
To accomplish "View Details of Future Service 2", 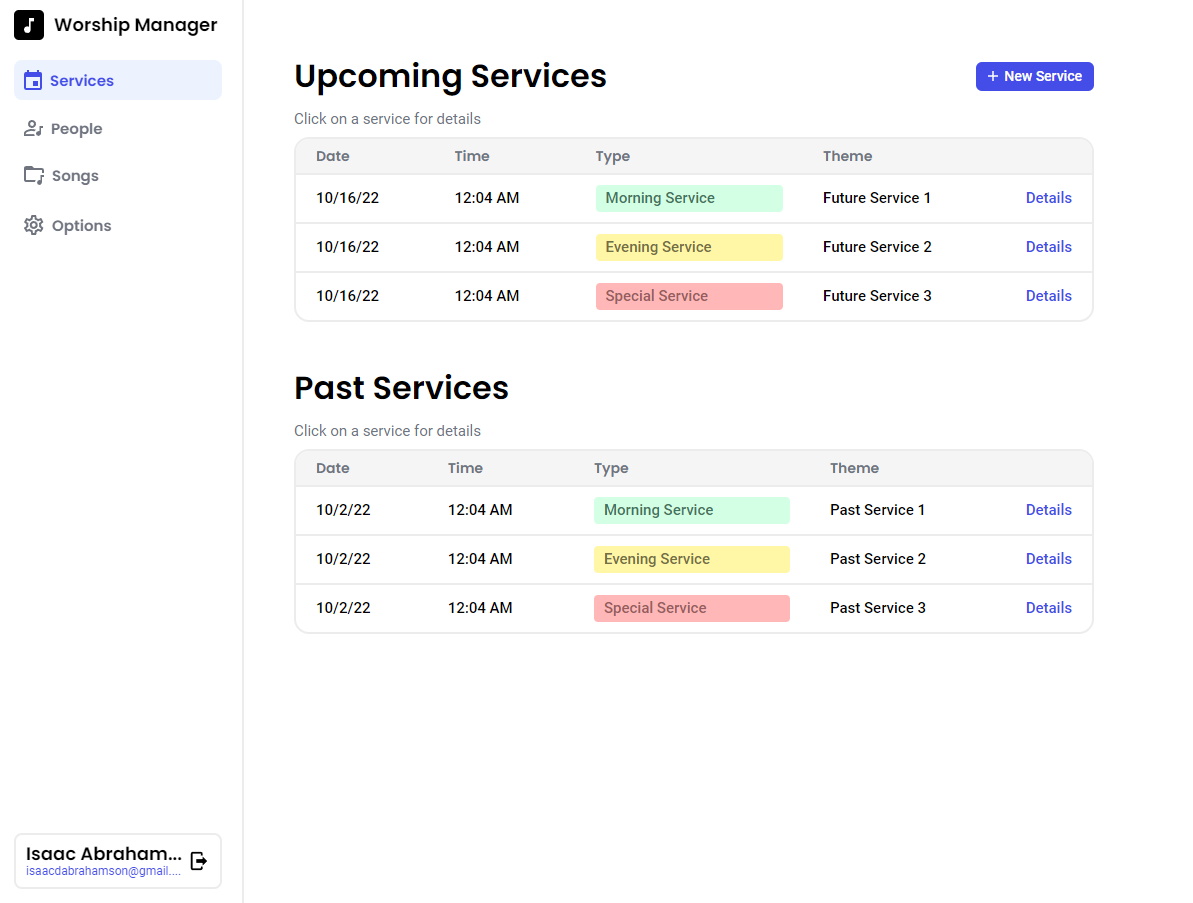I will 1048,247.
